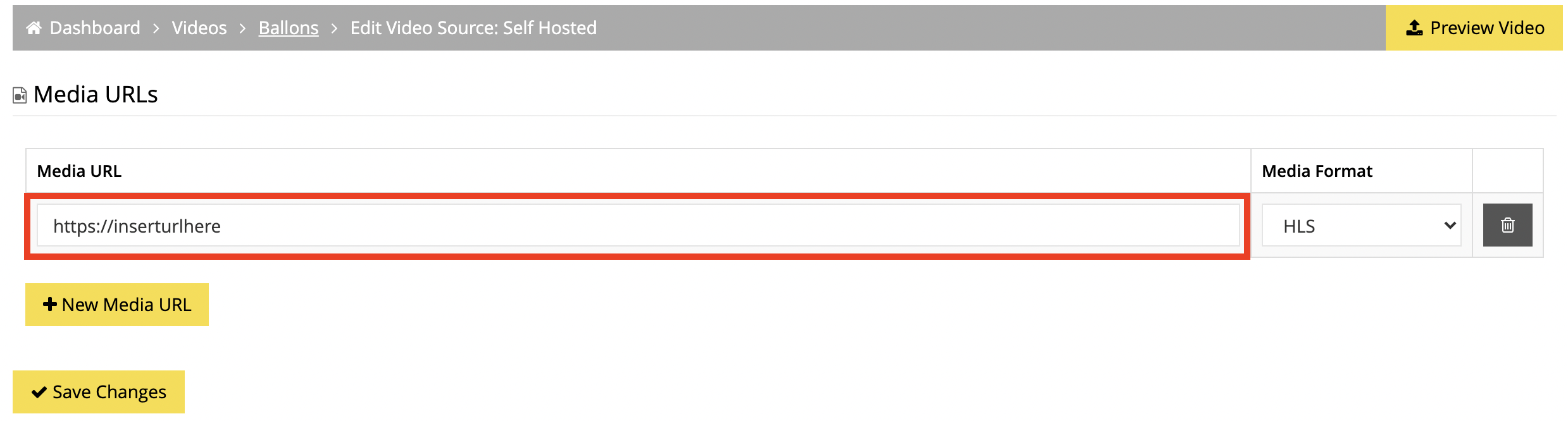This screenshot has height=421, width=1568.
Task: Click the home icon beside Dashboard
Action: (34, 28)
